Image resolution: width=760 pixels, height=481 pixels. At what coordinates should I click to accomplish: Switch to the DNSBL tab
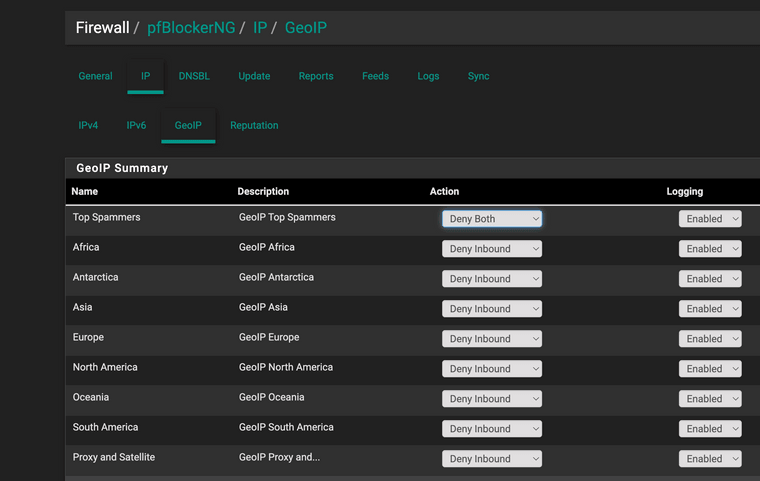(194, 76)
